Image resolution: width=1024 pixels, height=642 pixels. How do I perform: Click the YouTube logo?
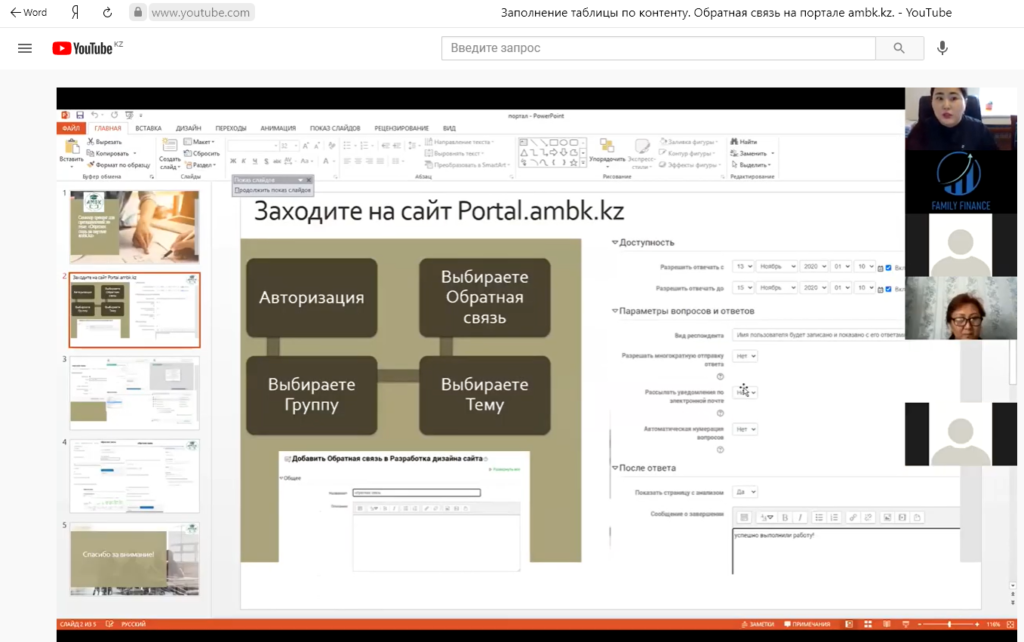[x=88, y=48]
